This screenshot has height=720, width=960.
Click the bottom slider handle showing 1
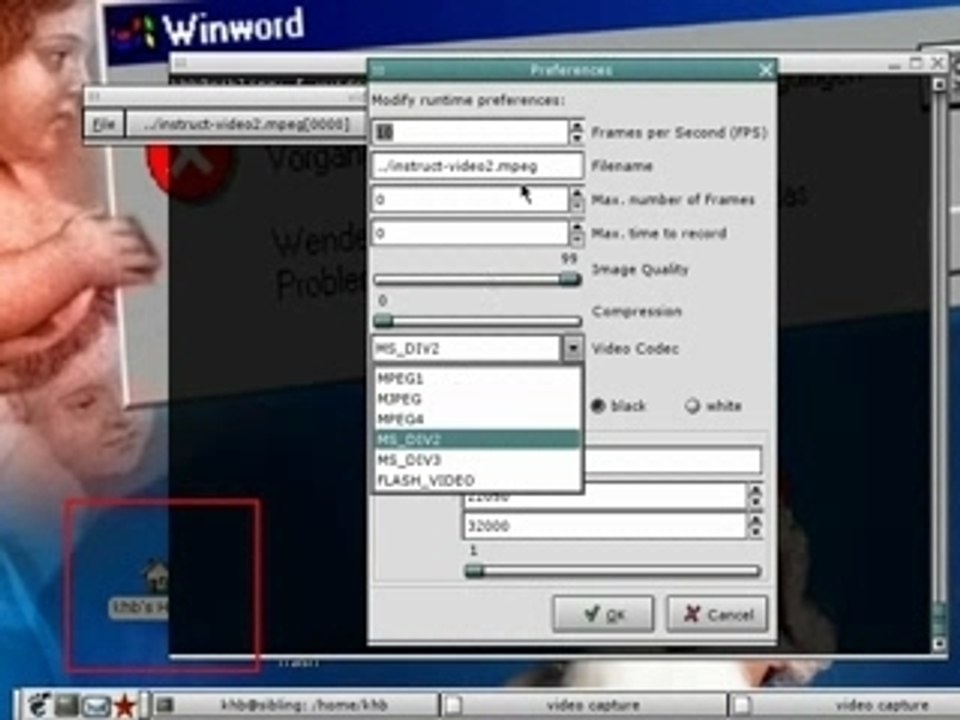474,571
